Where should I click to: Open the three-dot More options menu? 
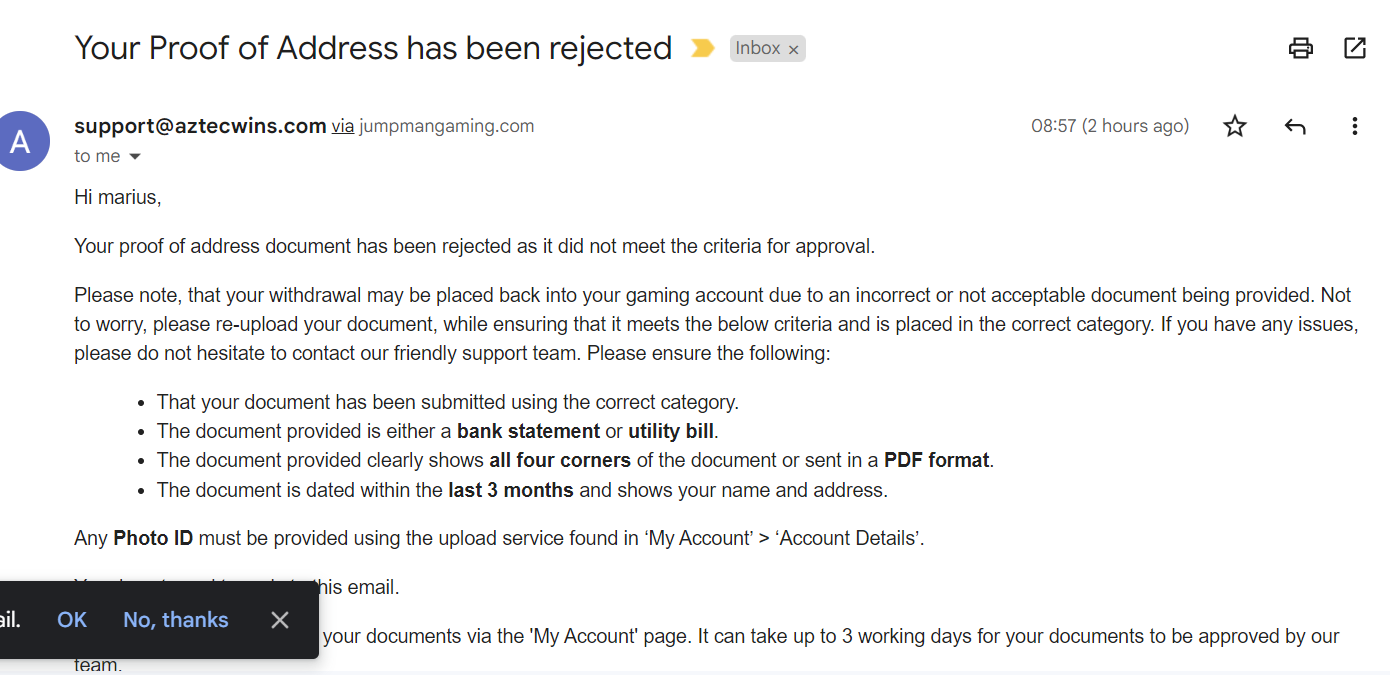1354,126
